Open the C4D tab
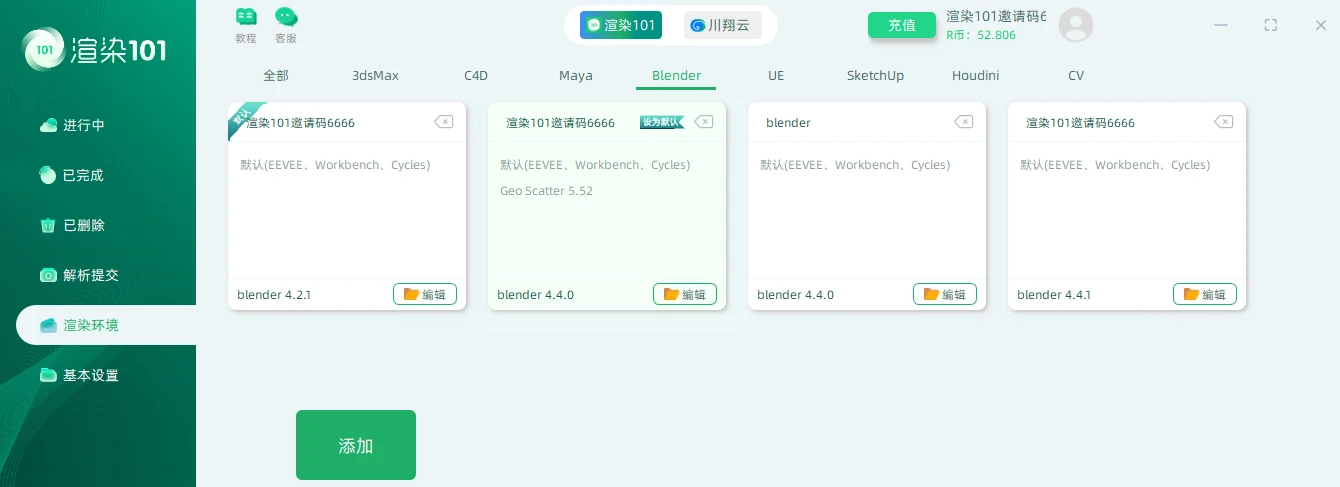1340x487 pixels. tap(476, 76)
